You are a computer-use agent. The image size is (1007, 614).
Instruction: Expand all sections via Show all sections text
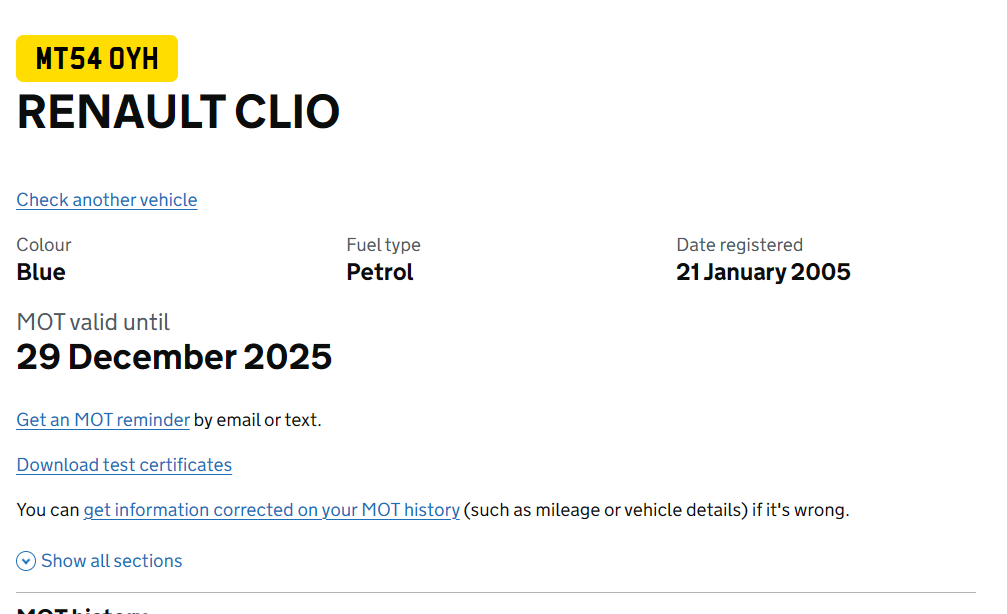(x=112, y=561)
